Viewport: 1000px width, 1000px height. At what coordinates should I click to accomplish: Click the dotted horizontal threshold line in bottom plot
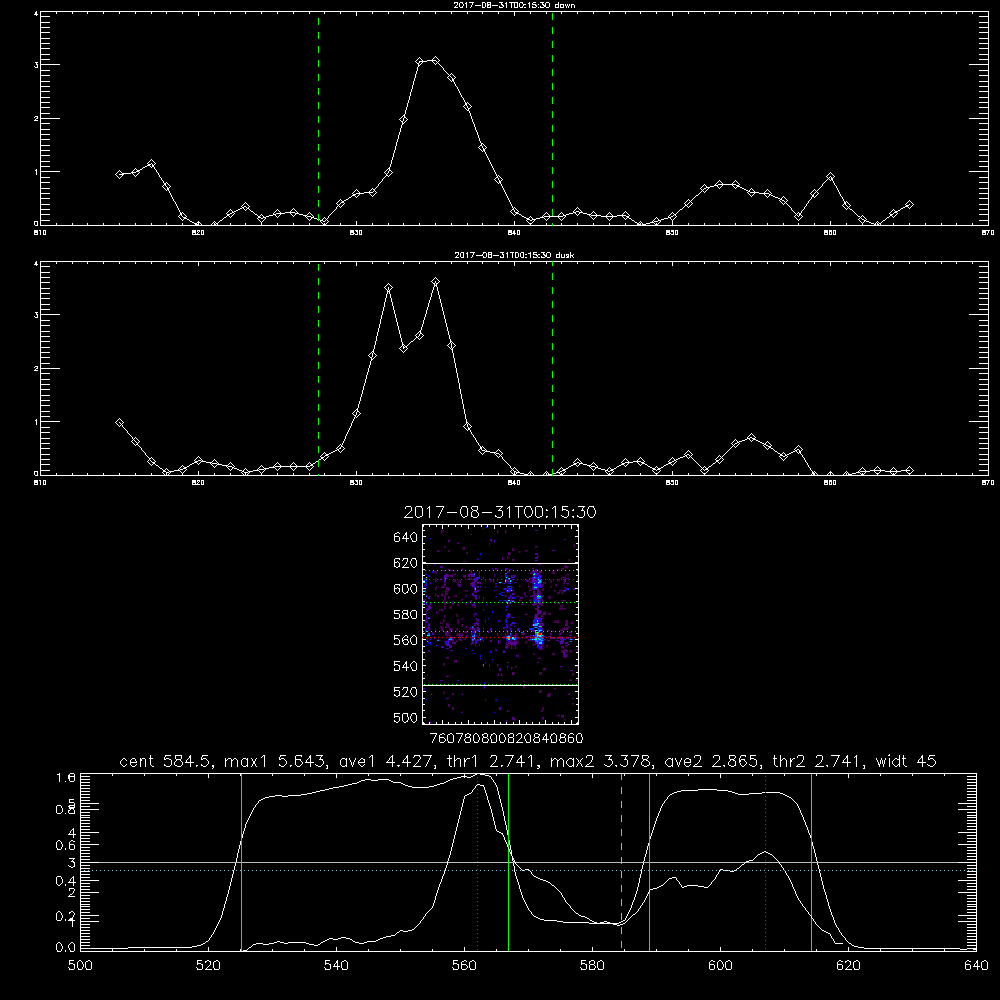pos(528,871)
